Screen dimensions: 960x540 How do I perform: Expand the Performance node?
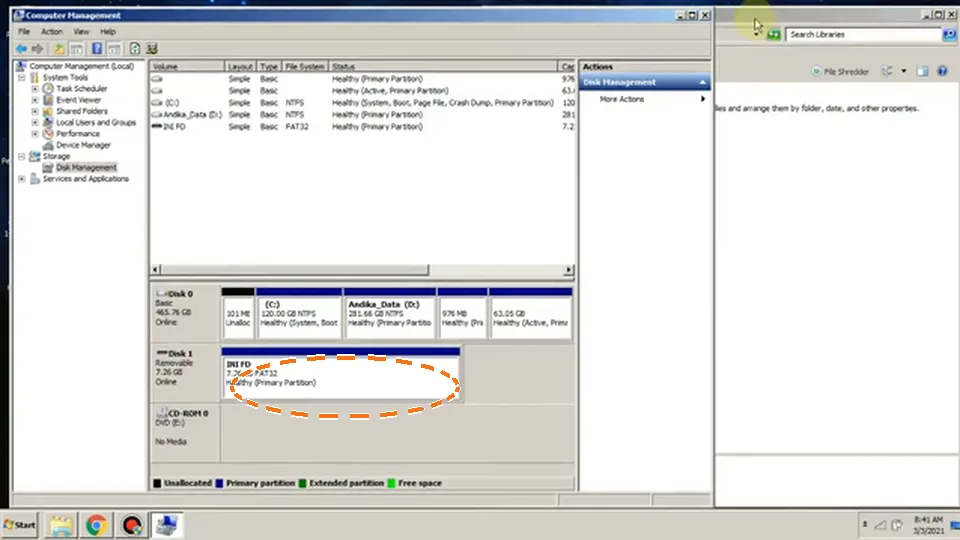coord(35,133)
